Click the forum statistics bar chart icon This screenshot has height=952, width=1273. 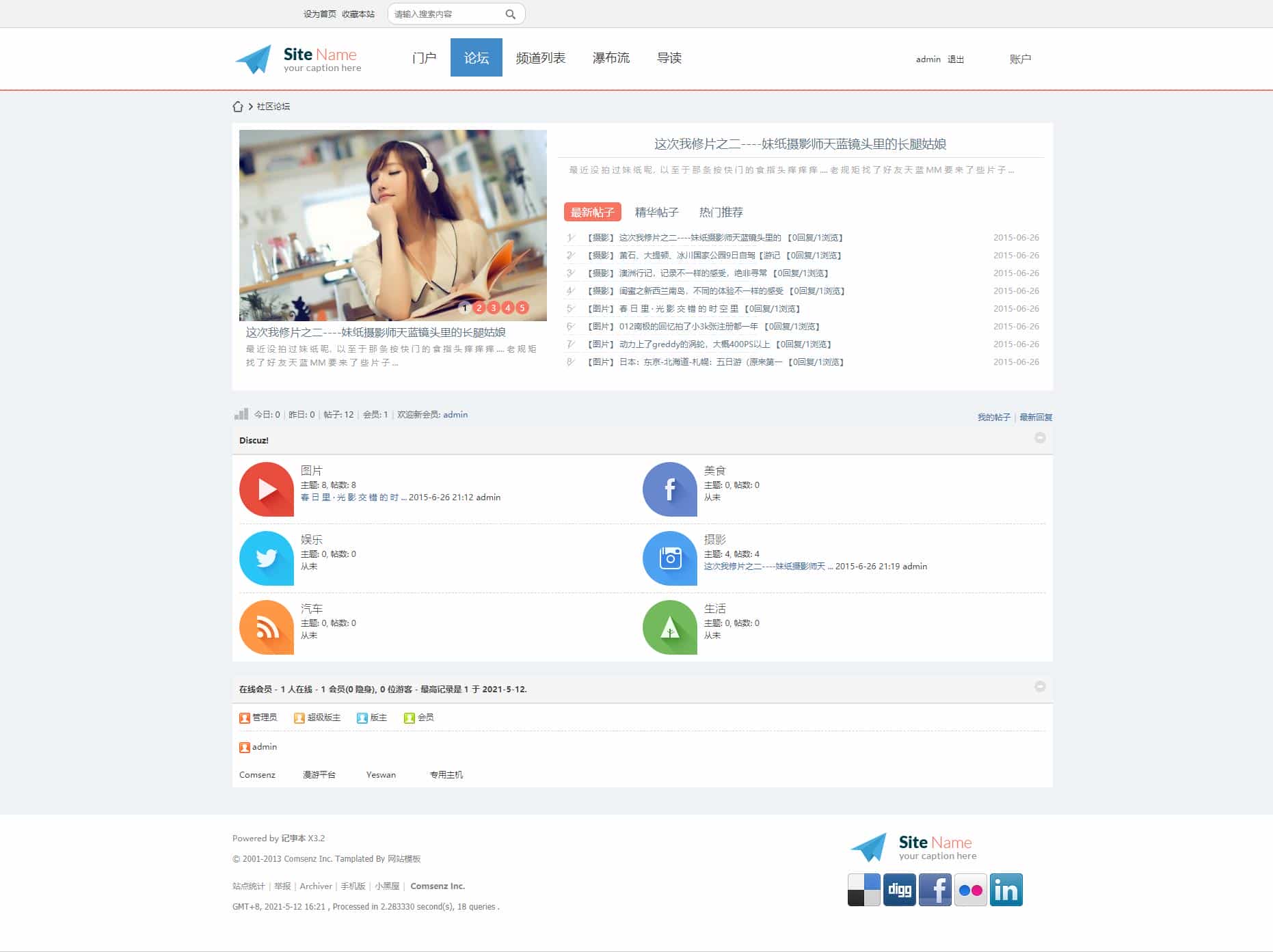pyautogui.click(x=241, y=414)
